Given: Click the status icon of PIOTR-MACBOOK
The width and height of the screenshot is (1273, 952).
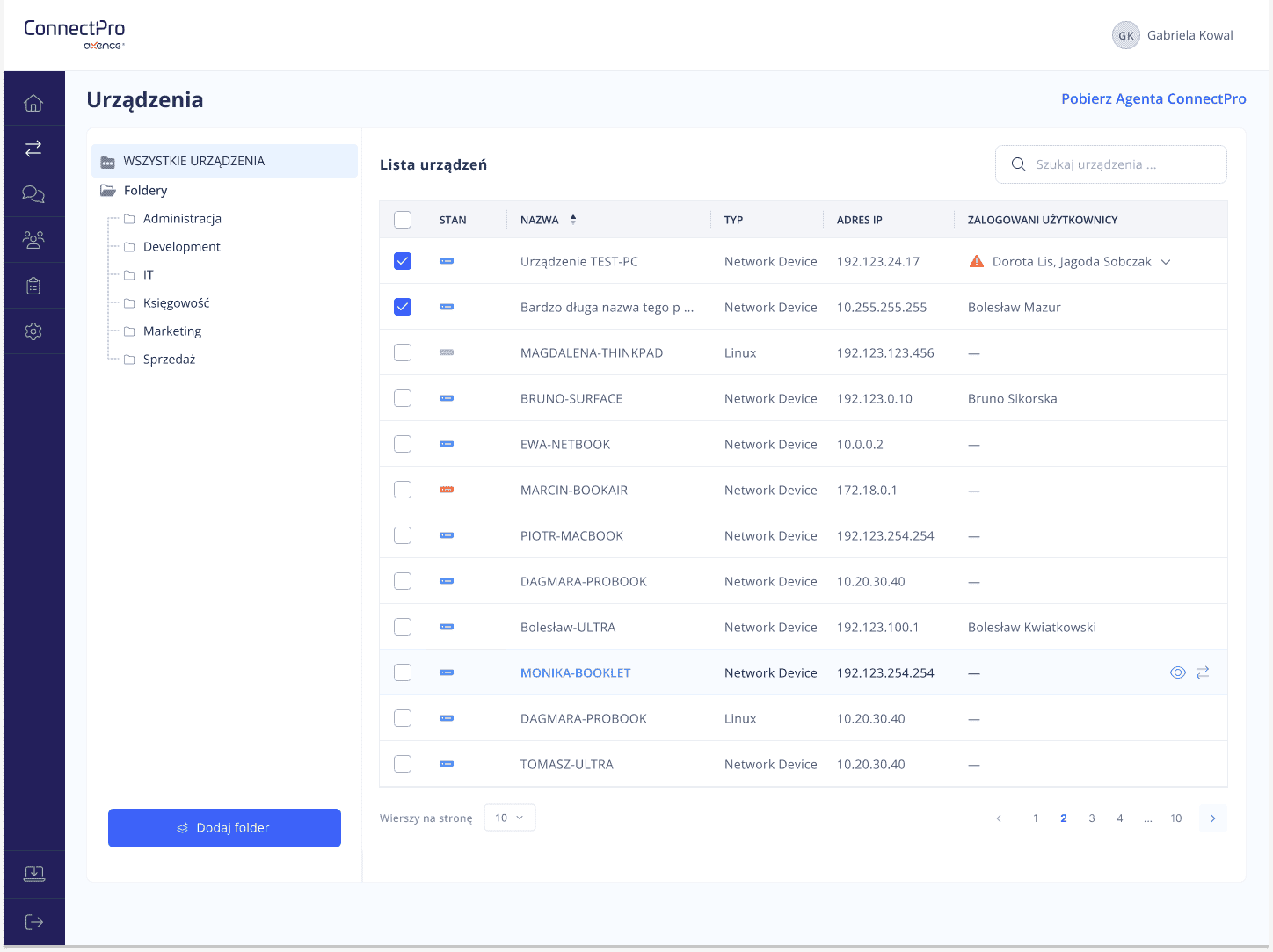Looking at the screenshot, I should [x=447, y=535].
